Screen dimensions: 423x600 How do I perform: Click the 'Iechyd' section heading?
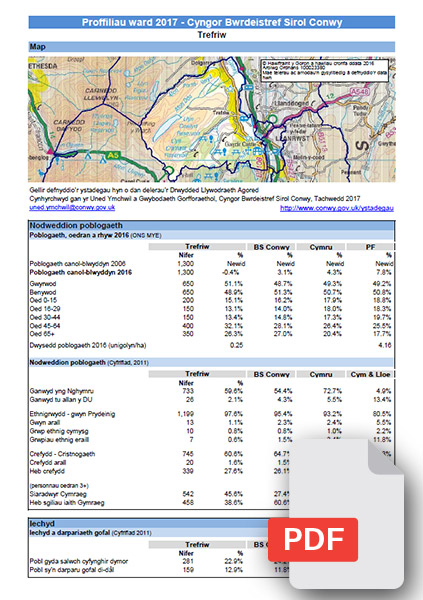[x=42, y=523]
